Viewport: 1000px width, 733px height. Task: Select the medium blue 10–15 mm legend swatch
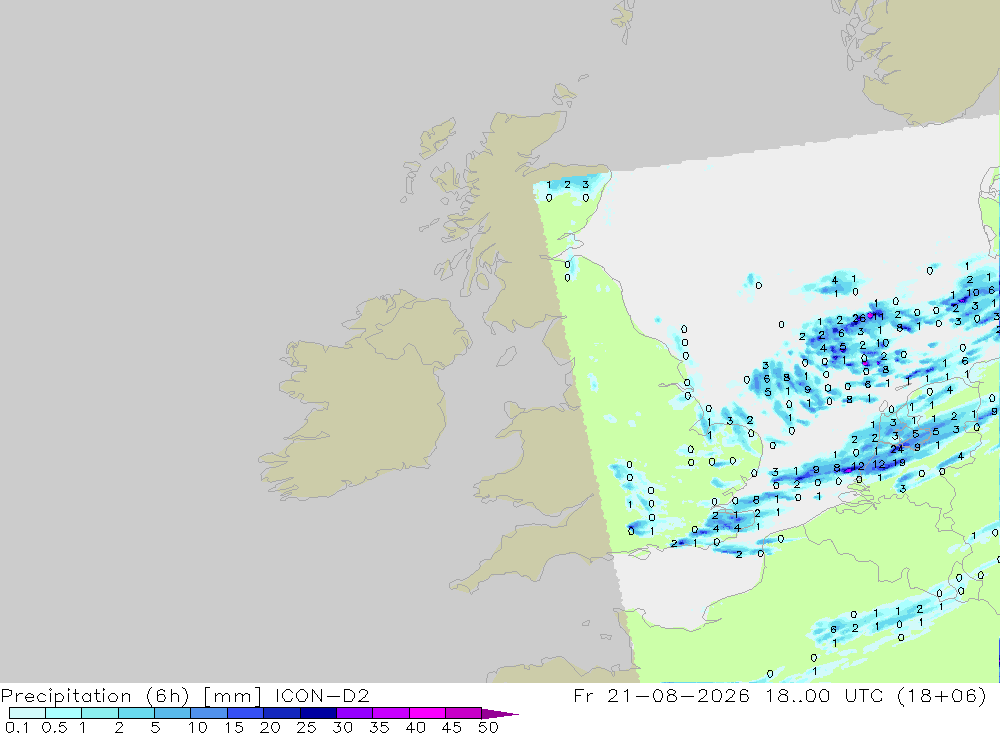[x=209, y=713]
